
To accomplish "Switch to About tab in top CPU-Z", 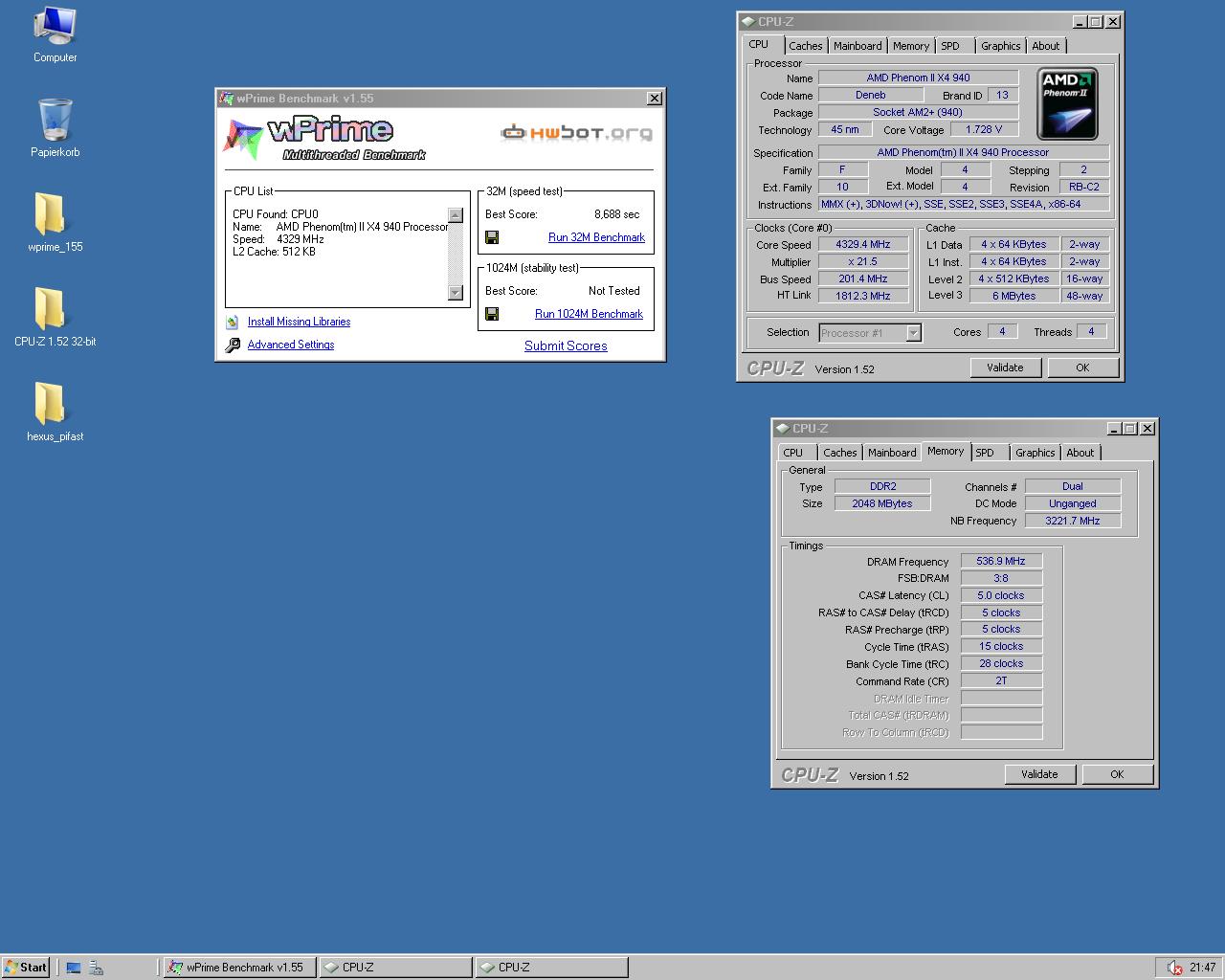I will (x=1046, y=46).
